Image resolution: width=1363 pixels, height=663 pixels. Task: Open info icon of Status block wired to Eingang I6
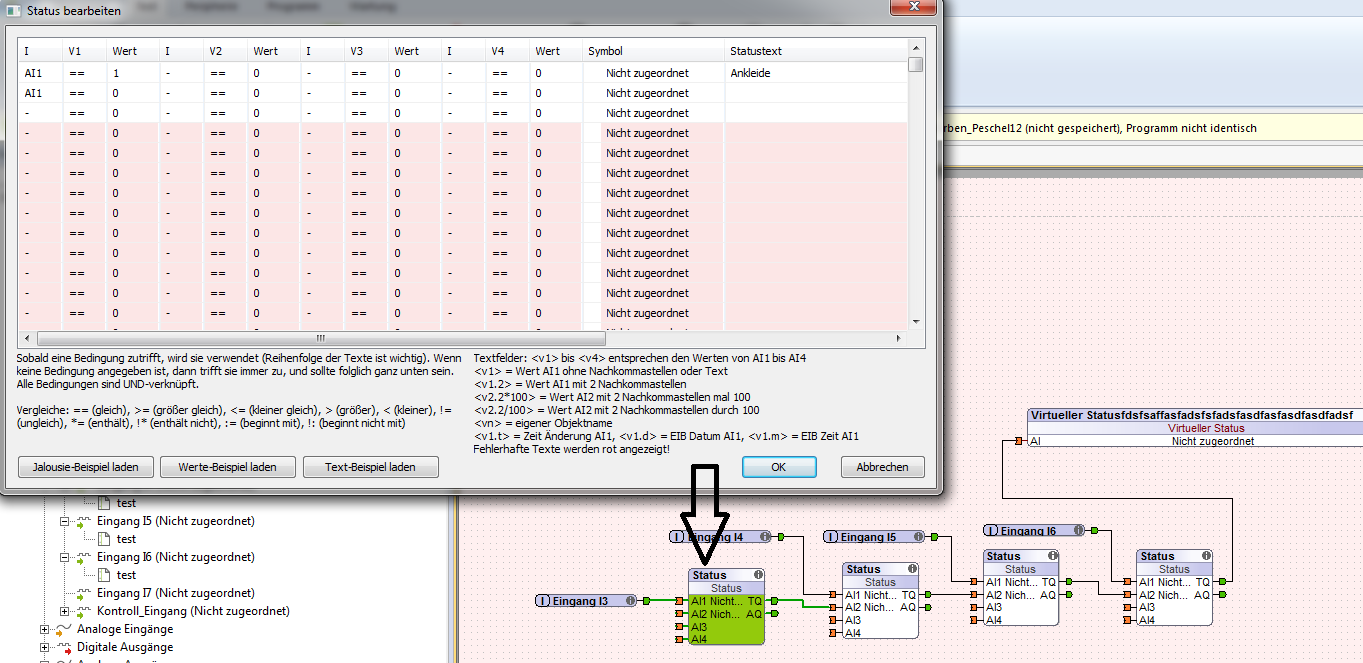1206,556
